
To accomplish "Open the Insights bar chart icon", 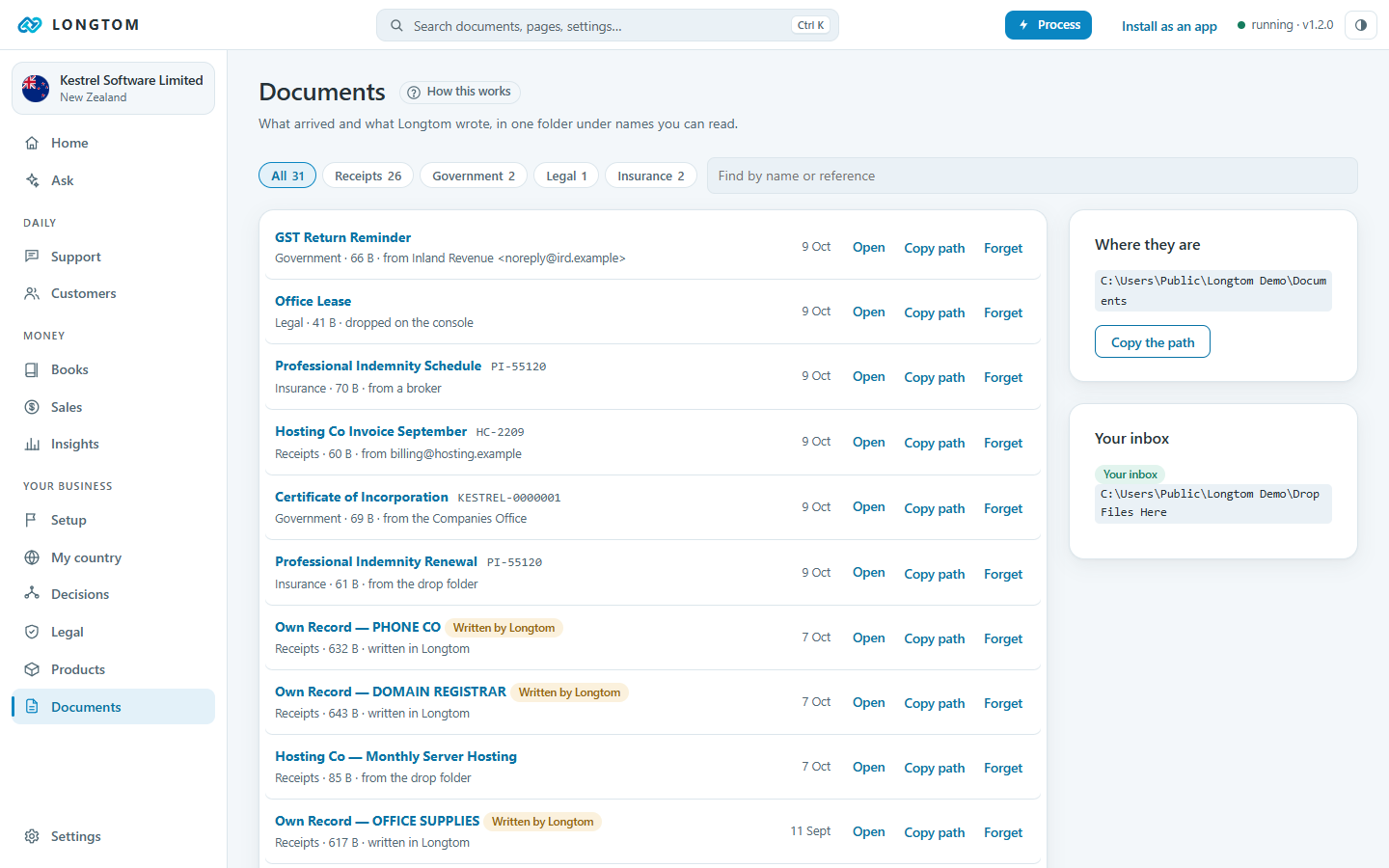I will point(32,444).
